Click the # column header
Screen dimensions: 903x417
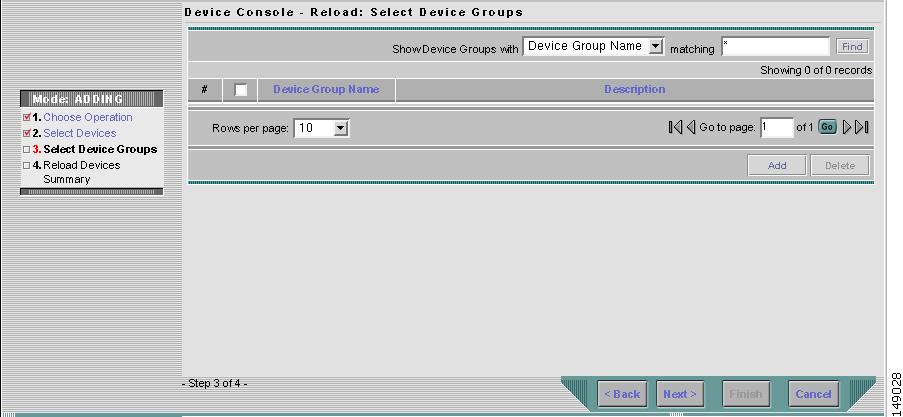pyautogui.click(x=204, y=89)
